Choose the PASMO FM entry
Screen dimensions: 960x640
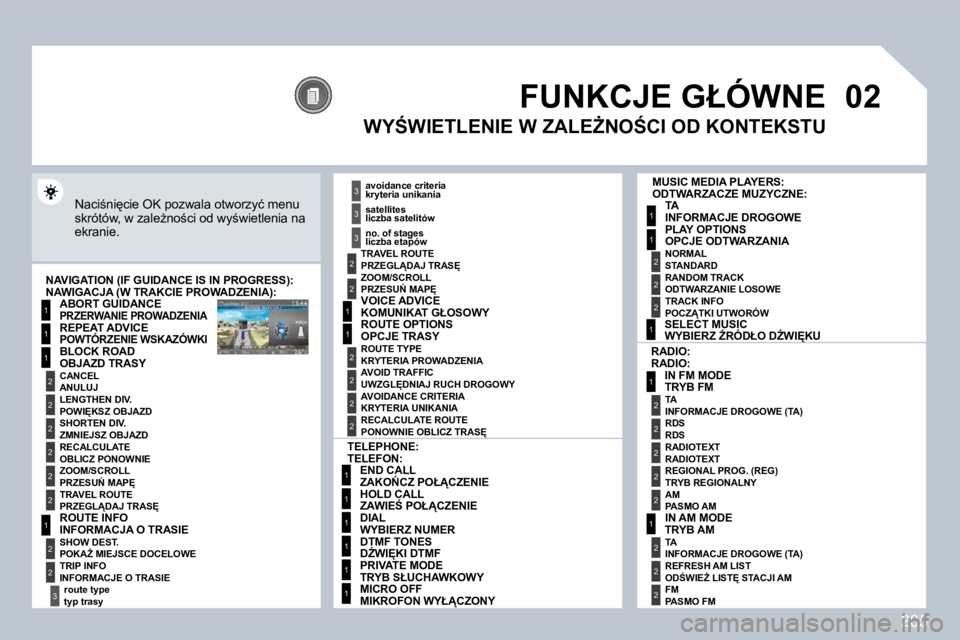pyautogui.click(x=690, y=601)
